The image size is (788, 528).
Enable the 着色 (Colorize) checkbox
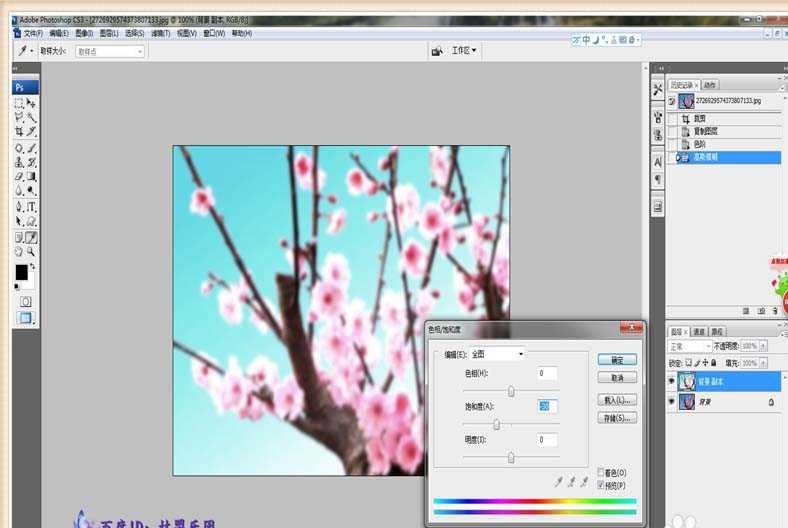click(600, 472)
